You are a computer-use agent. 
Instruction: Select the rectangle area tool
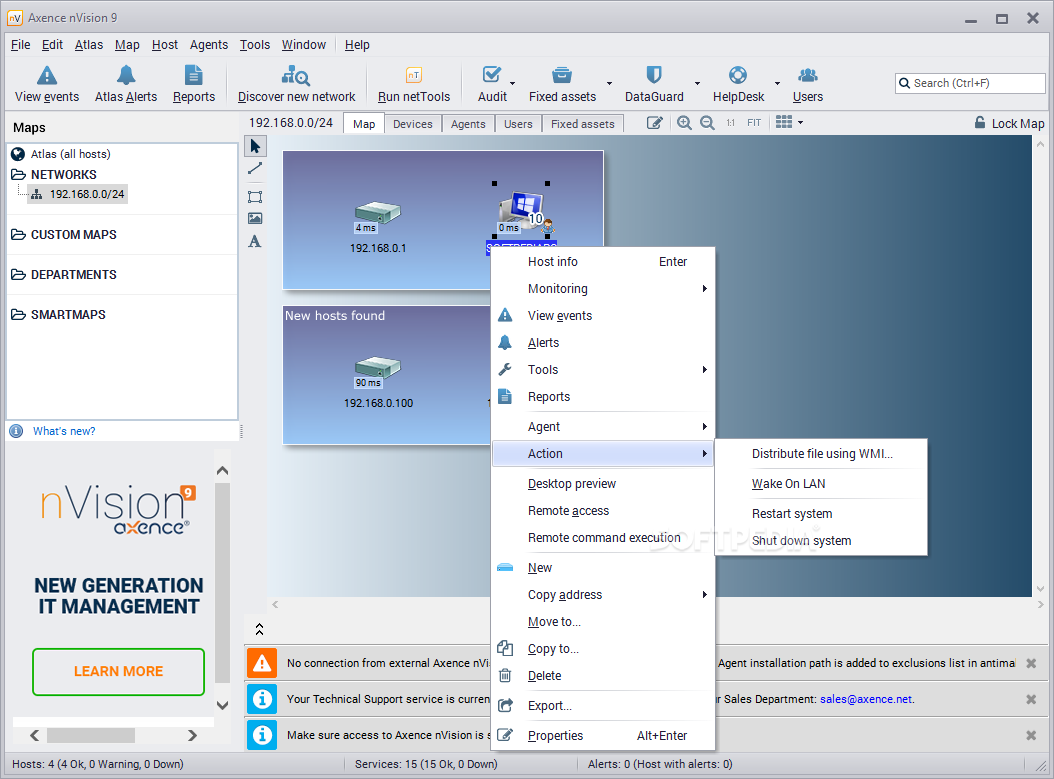[x=255, y=197]
